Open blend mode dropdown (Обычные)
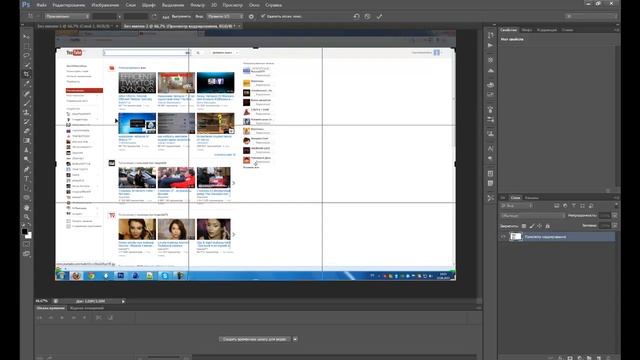This screenshot has height=360, width=640. pos(533,216)
